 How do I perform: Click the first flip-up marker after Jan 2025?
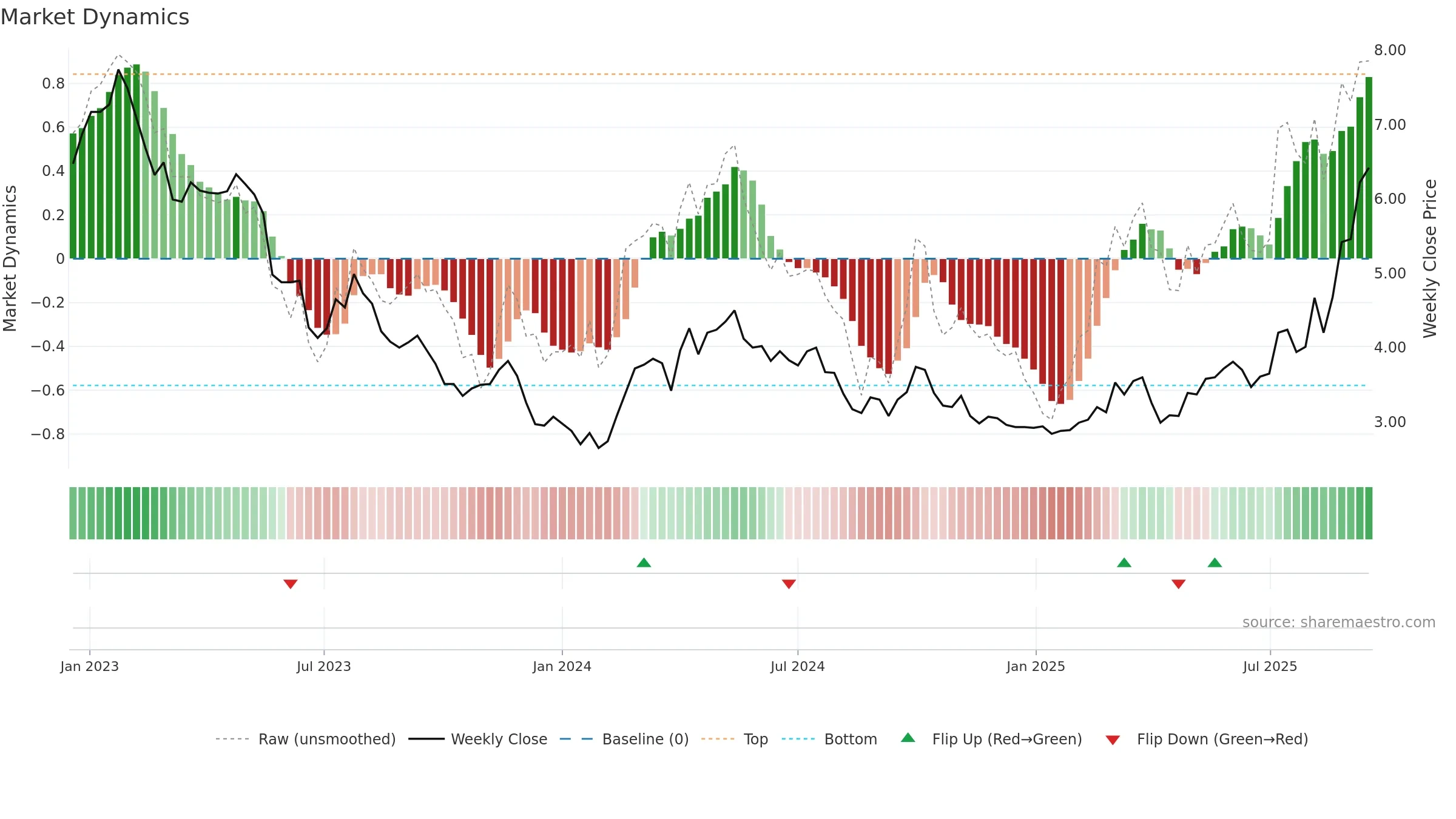(1124, 562)
